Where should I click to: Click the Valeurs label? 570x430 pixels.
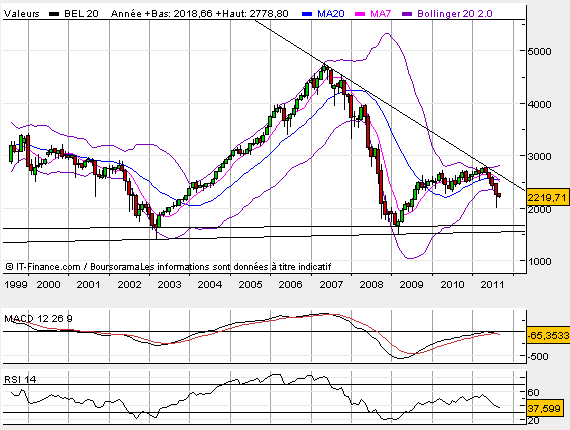22,14
